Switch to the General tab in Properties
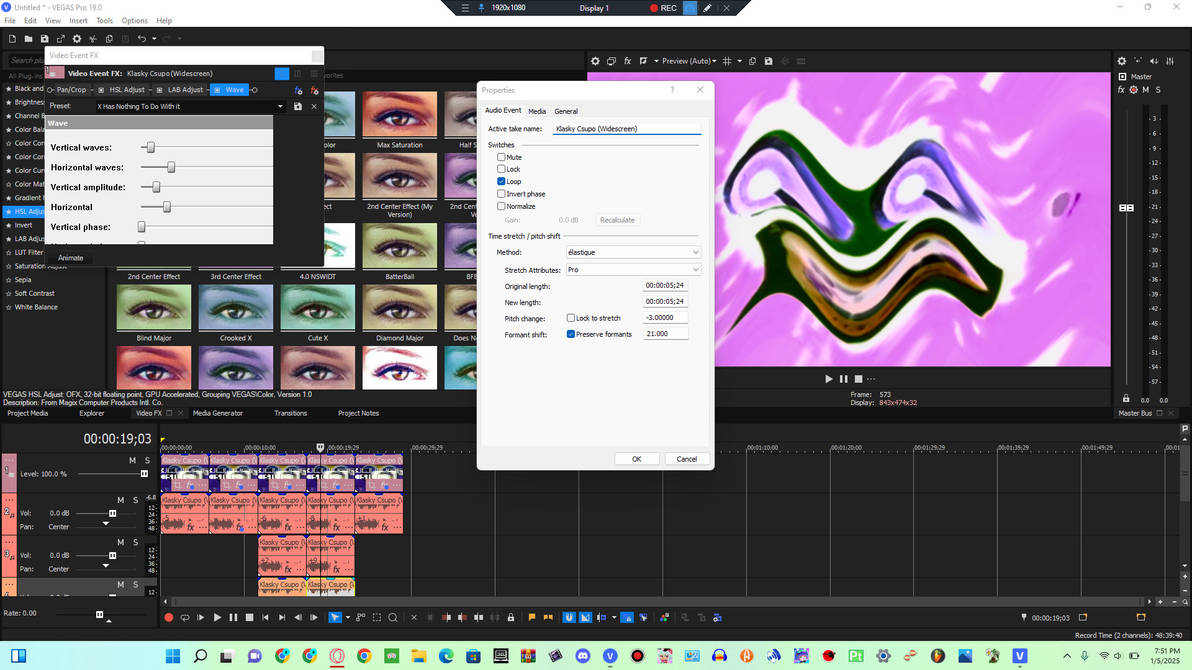Image resolution: width=1192 pixels, height=670 pixels. tap(566, 111)
